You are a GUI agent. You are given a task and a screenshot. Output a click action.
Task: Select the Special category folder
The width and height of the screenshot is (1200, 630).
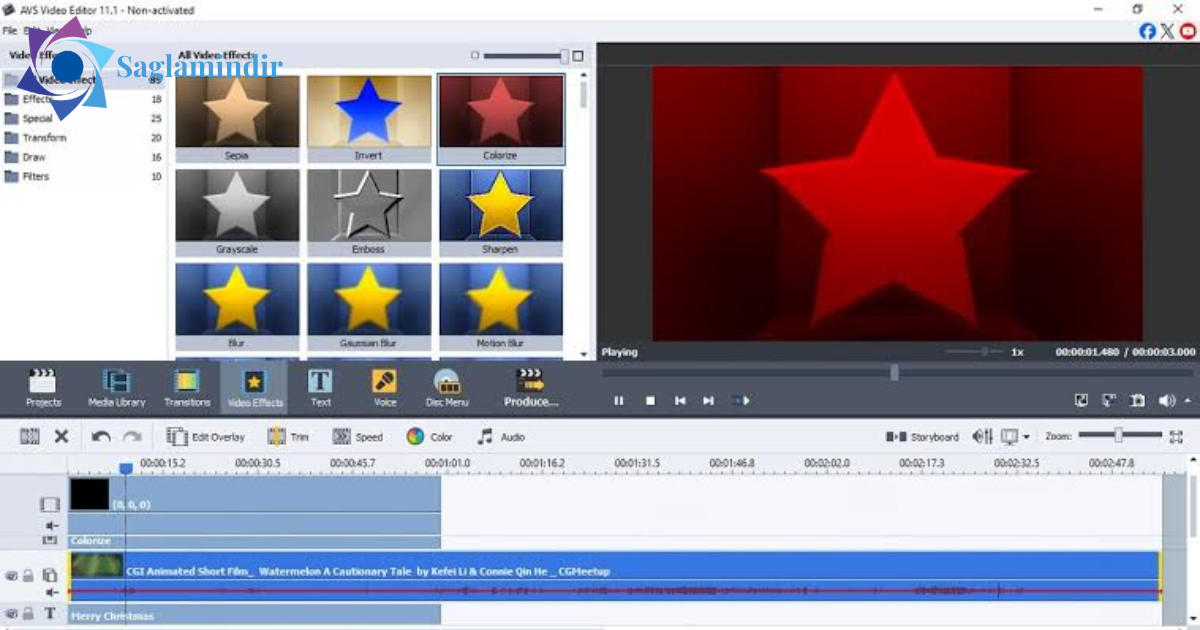[84, 118]
